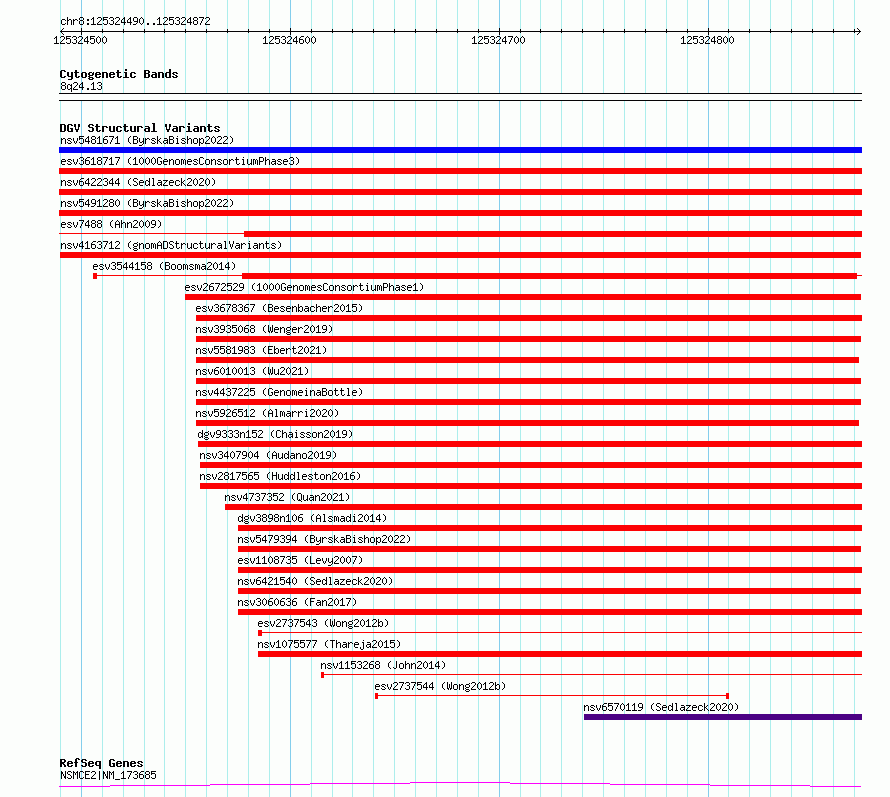Click the red esv3618717 variant bar

[460, 171]
